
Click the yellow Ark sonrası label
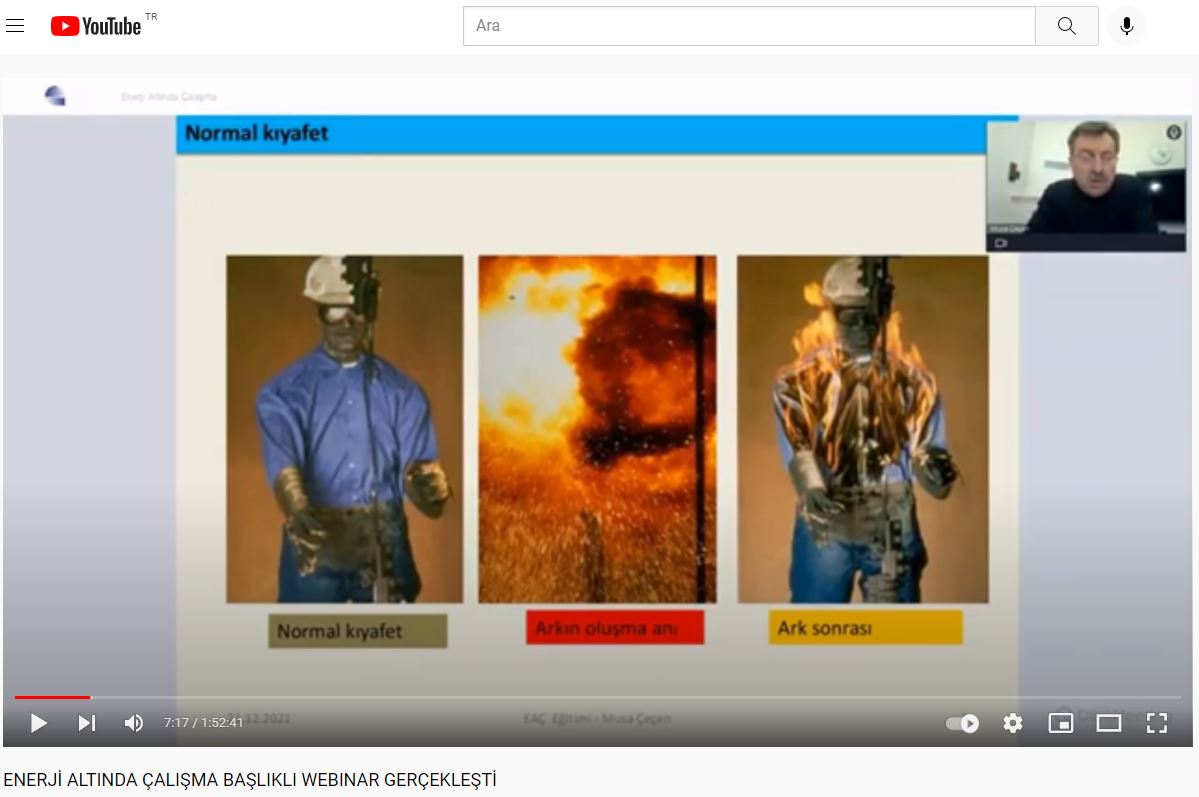click(x=866, y=627)
